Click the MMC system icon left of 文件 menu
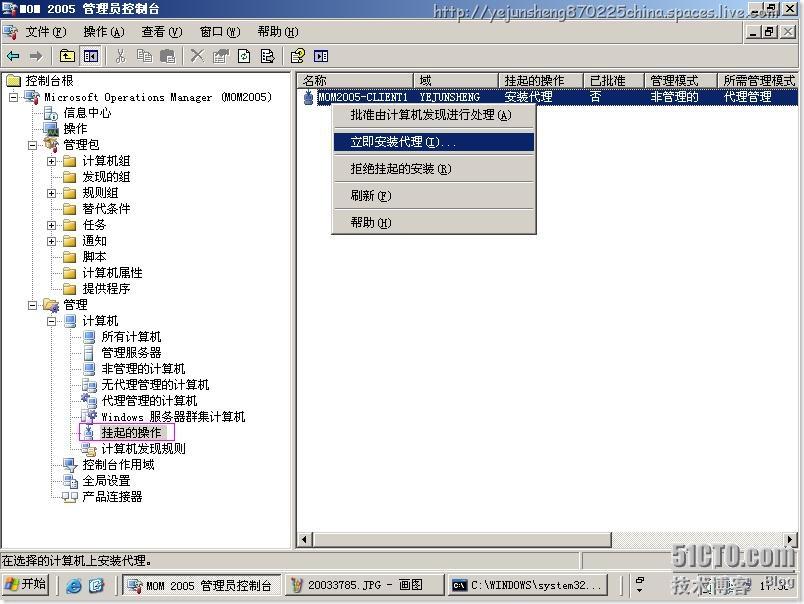804x604 pixels. (10, 32)
